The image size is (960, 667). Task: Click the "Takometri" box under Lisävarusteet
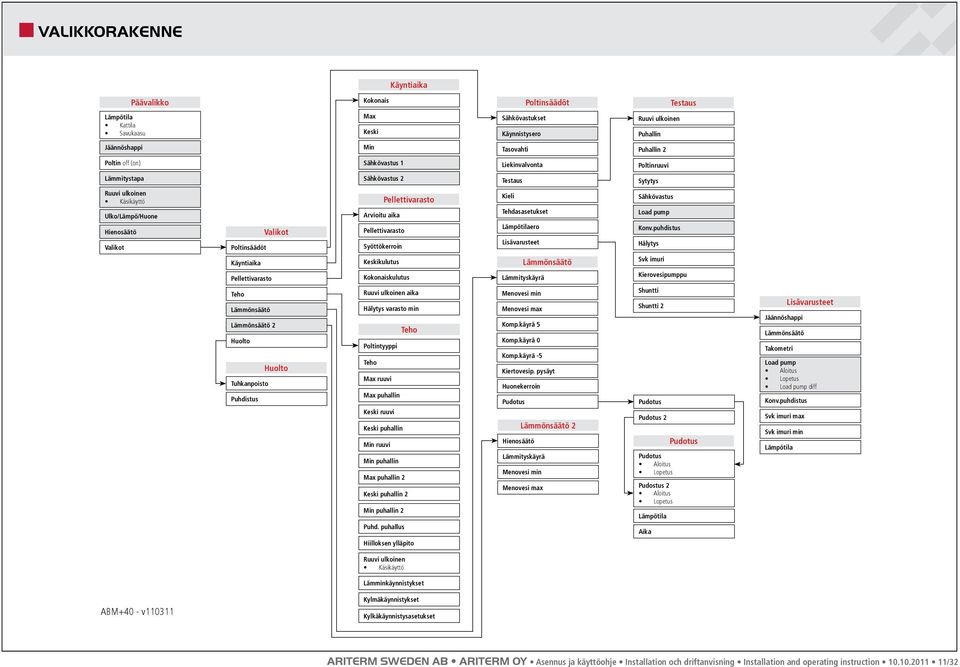coord(811,349)
